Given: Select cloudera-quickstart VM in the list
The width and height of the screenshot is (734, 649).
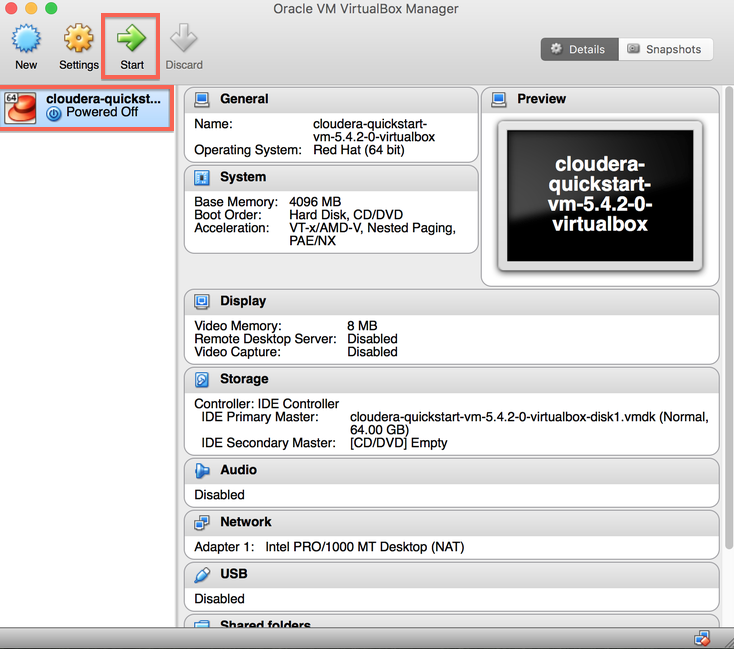Looking at the screenshot, I should point(87,107).
